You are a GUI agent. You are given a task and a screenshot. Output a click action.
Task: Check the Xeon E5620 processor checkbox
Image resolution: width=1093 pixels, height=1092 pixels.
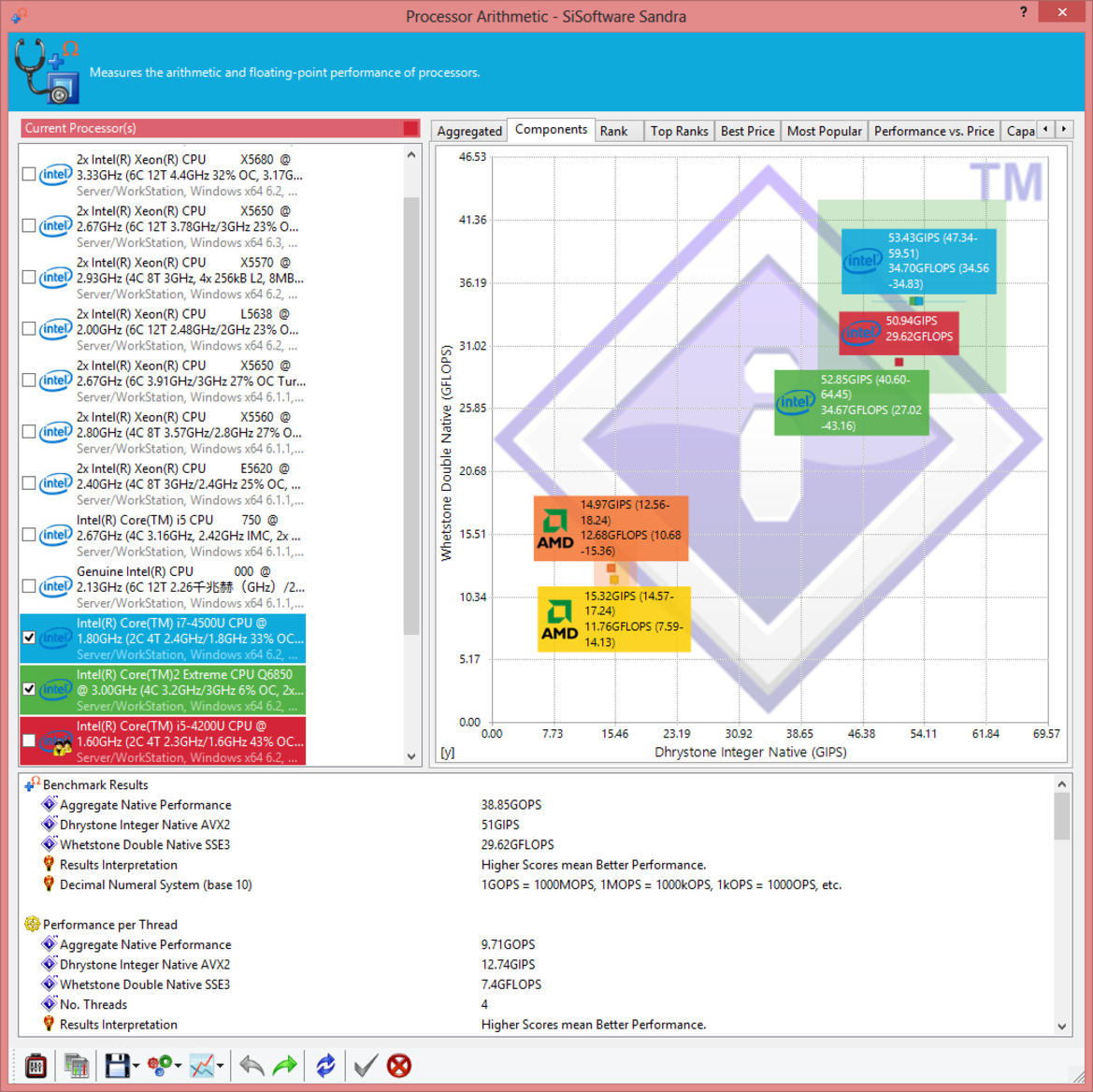[x=29, y=483]
